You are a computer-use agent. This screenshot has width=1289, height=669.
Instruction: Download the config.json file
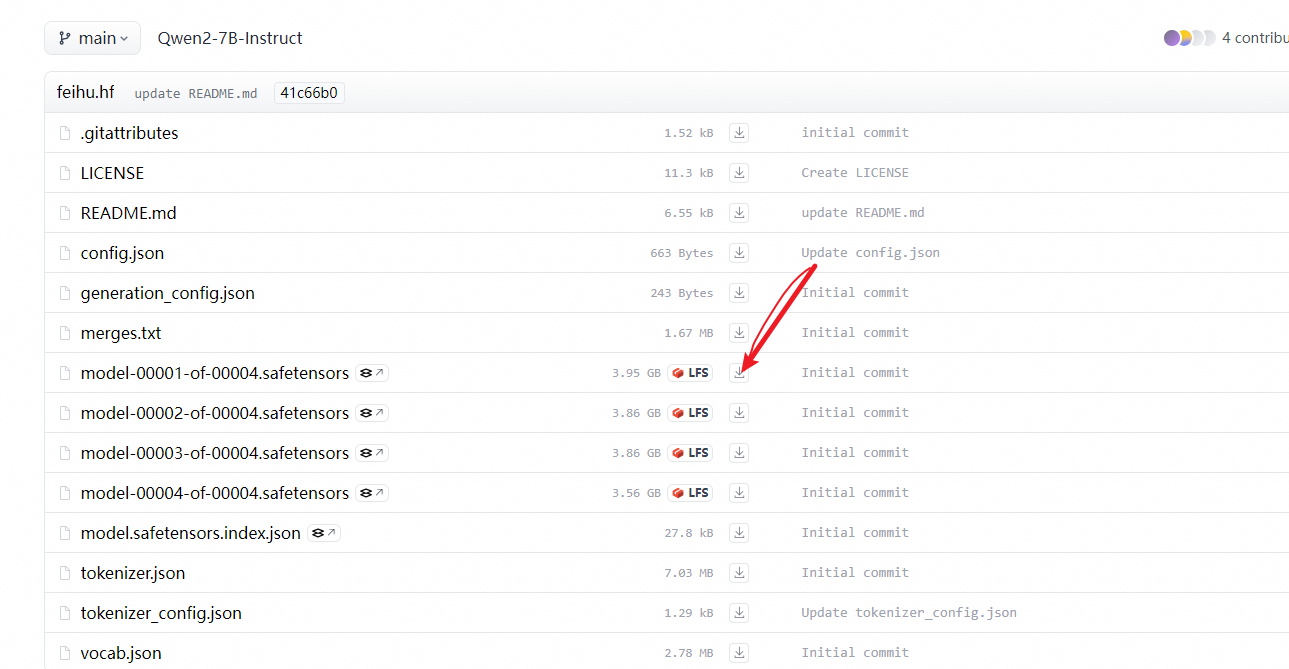(739, 252)
